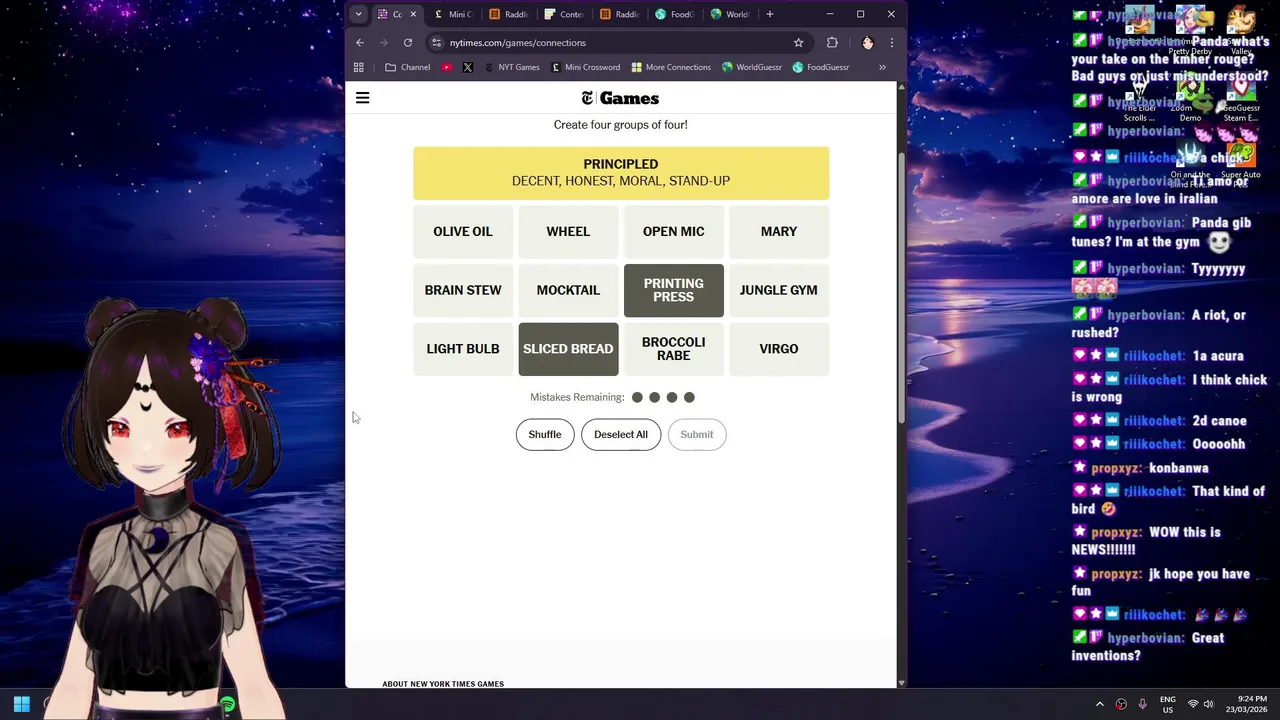This screenshot has width=1280, height=720.
Task: Click the solved PRINCIPLED yellow group
Action: (621, 172)
